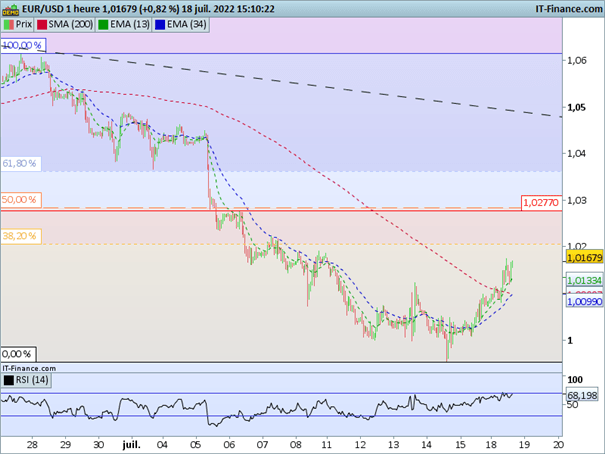Click the black RSI (14) swatch
Screen dimensions: 605x454
coord(8,380)
